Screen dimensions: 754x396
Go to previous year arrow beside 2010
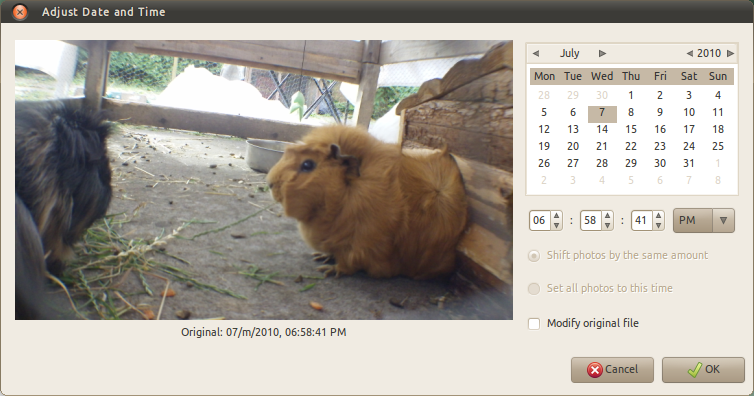[x=690, y=53]
